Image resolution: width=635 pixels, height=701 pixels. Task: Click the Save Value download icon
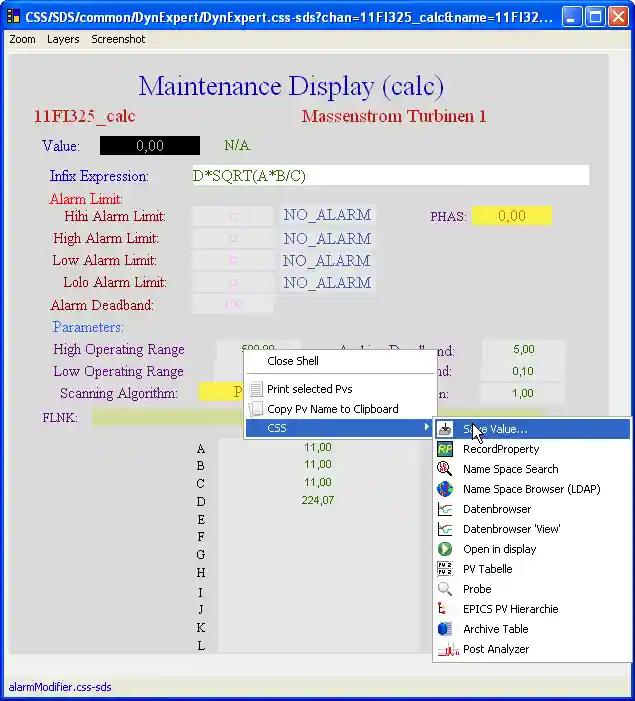tap(444, 429)
